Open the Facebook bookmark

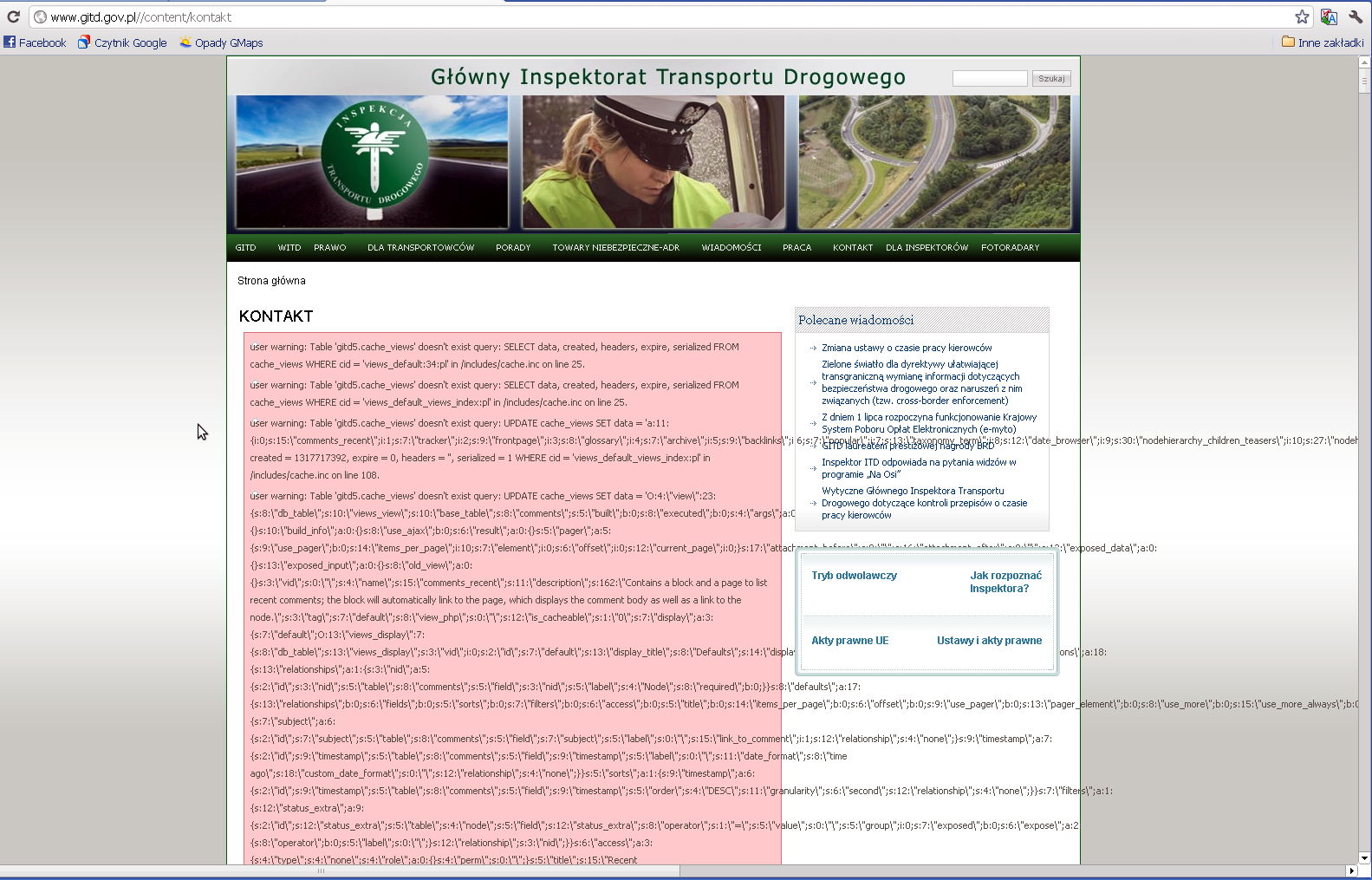pos(35,42)
